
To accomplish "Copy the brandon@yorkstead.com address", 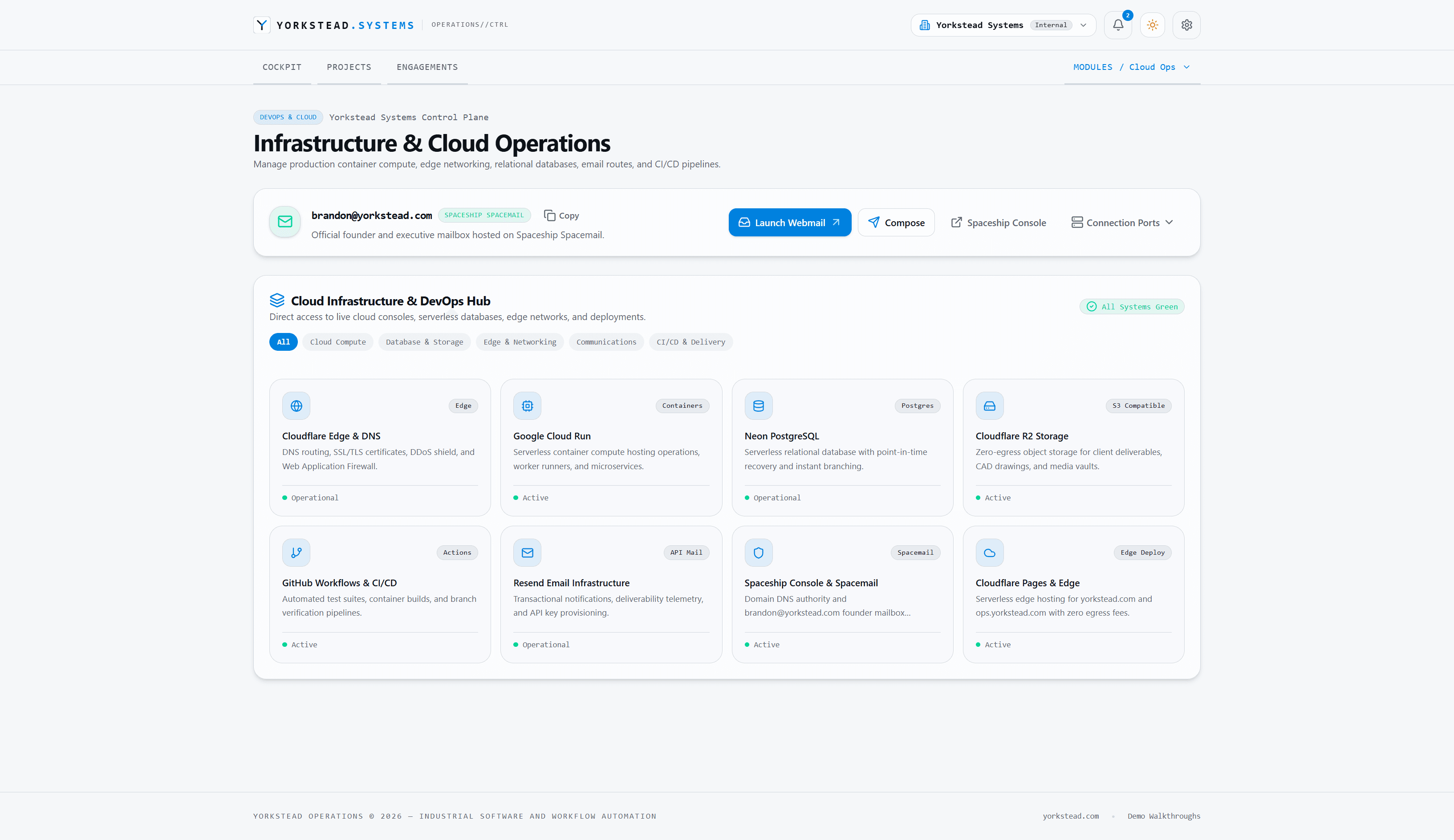I will [561, 215].
